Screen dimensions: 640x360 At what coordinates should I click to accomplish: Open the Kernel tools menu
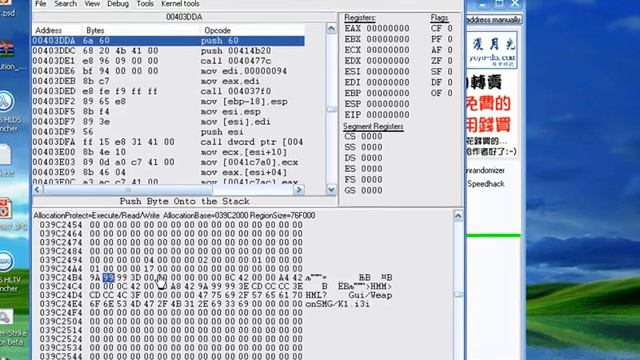180,4
